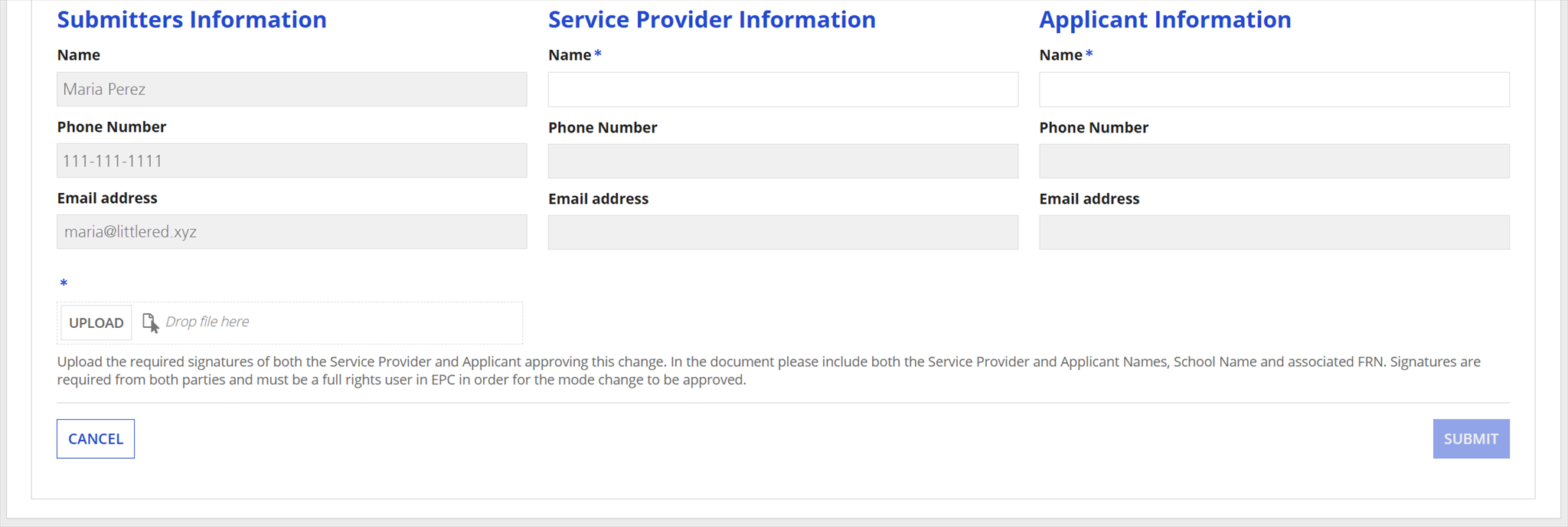Click the 'Drop file here' placeholder text
The image size is (1568, 527).
coord(207,322)
